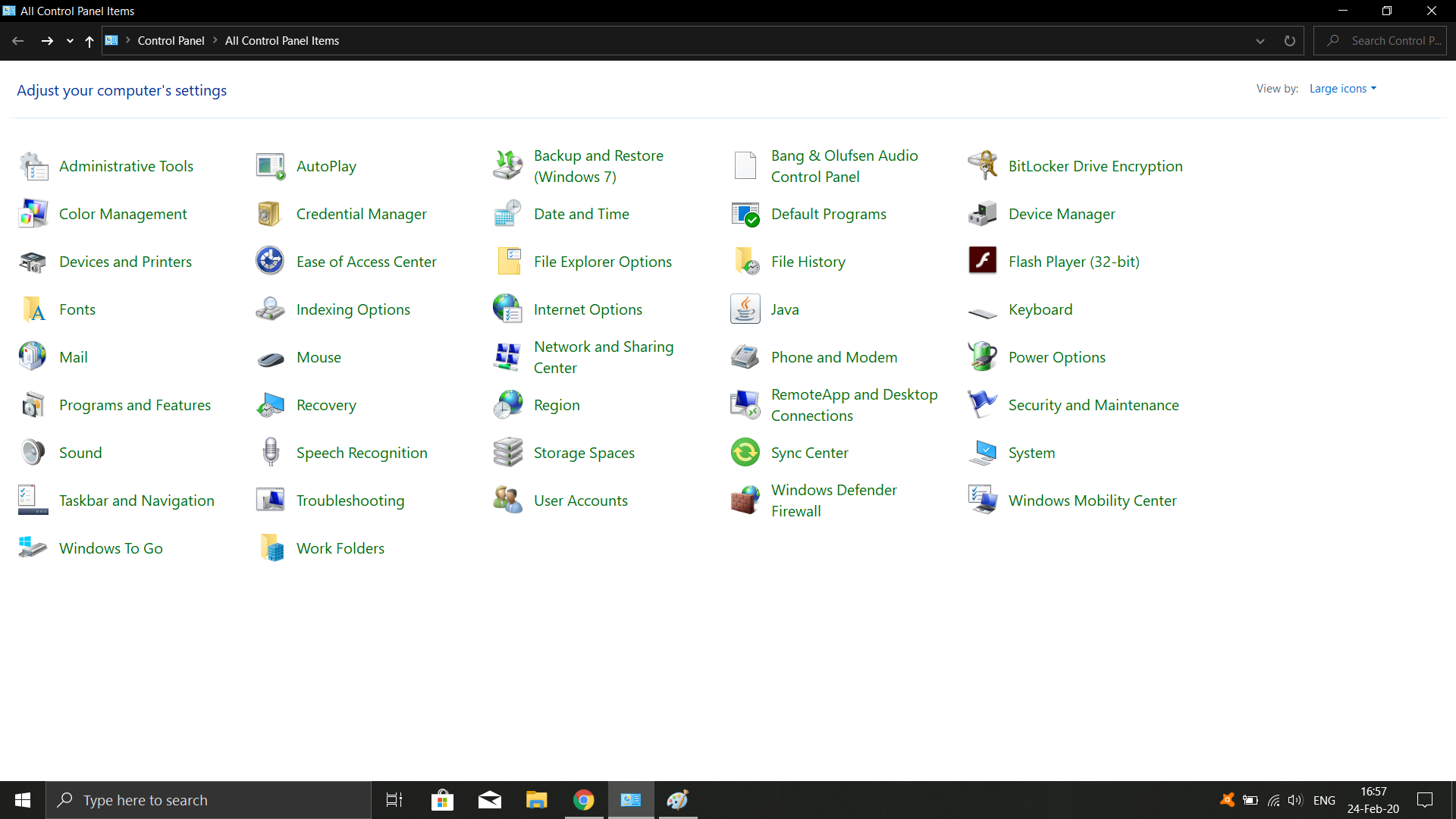Go up one level with the Up arrow
The image size is (1456, 819).
coord(89,41)
